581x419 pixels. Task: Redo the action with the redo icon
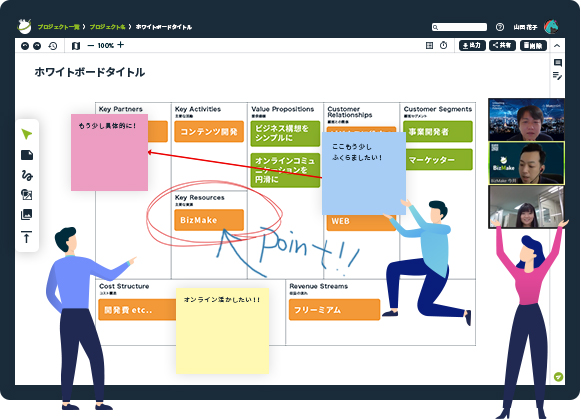click(x=37, y=46)
